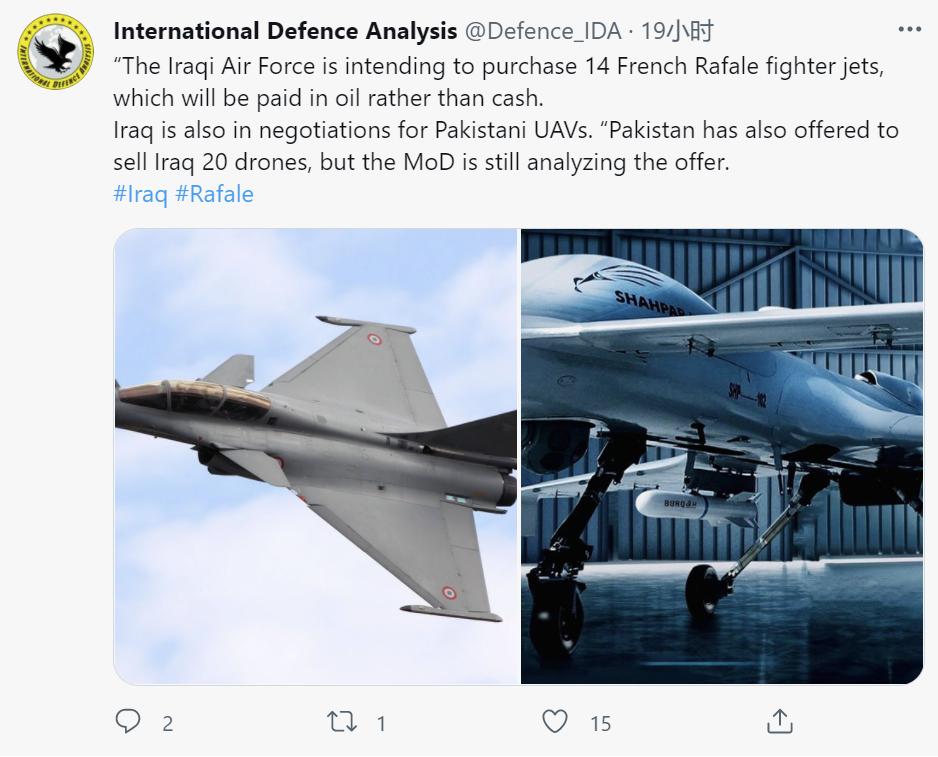The image size is (938, 757).
Task: Follow the #Rafale hashtag
Action: click(214, 194)
